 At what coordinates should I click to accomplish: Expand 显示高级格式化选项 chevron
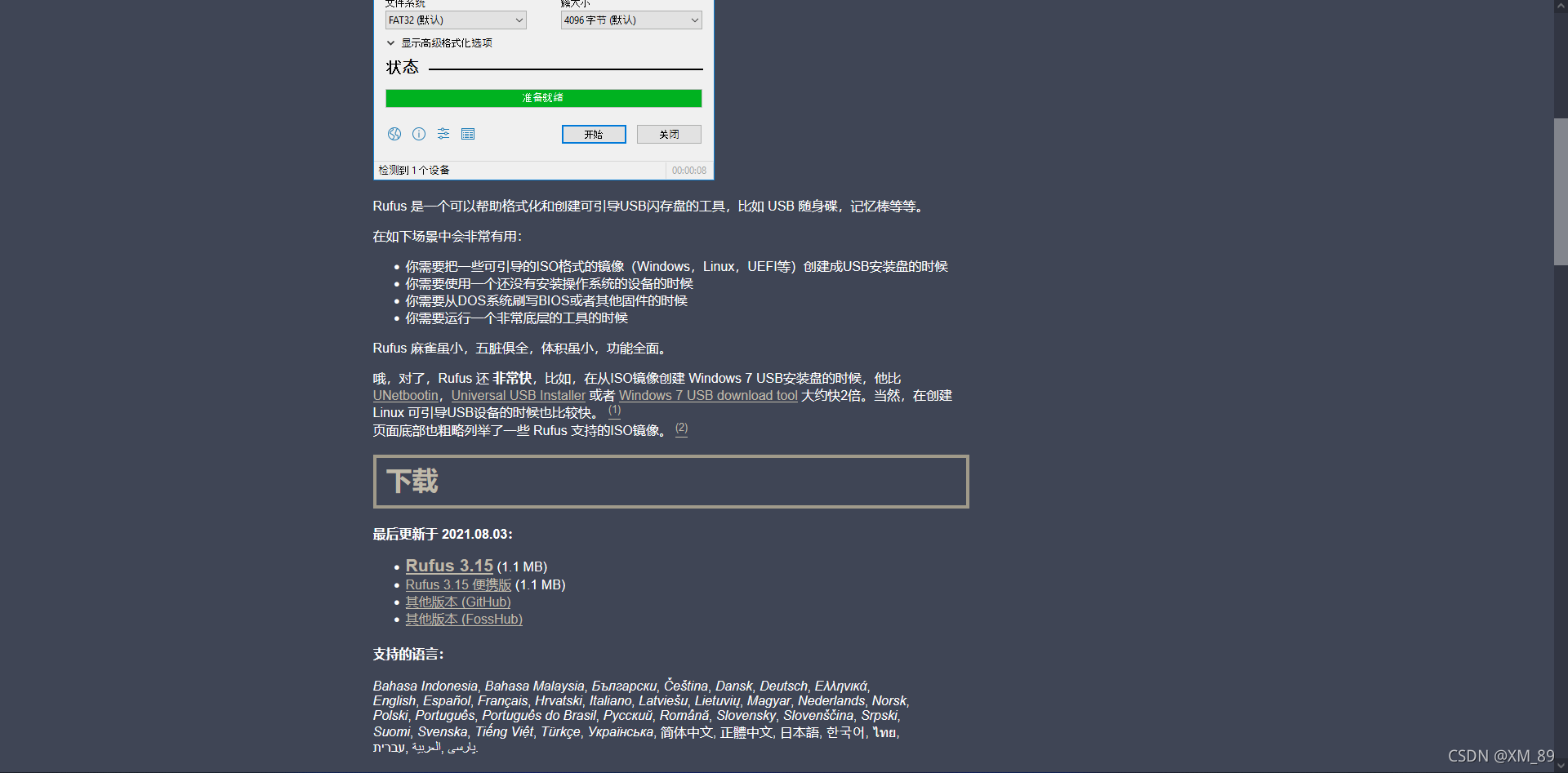click(x=391, y=43)
